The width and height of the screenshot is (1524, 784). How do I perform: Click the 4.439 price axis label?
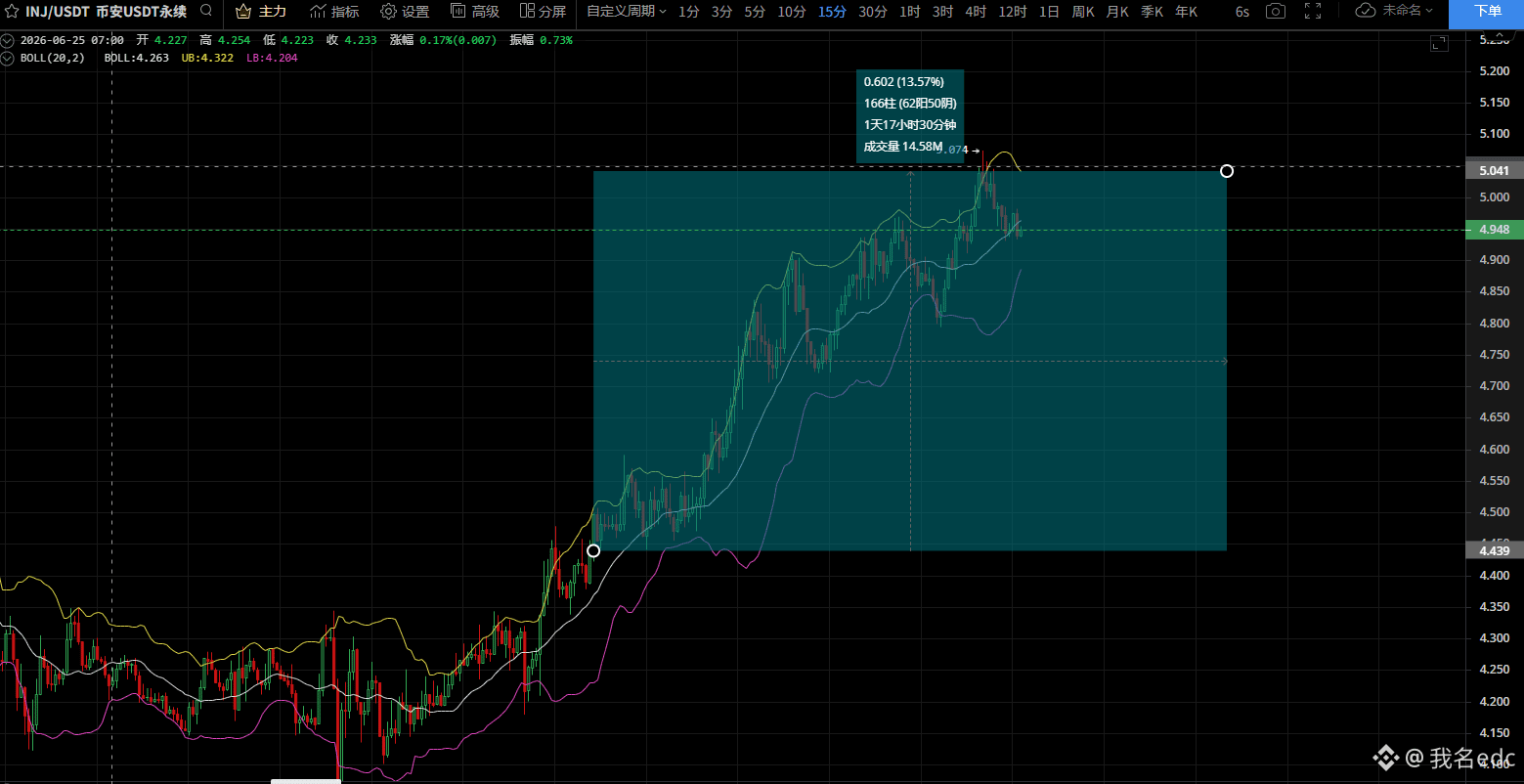[1495, 550]
